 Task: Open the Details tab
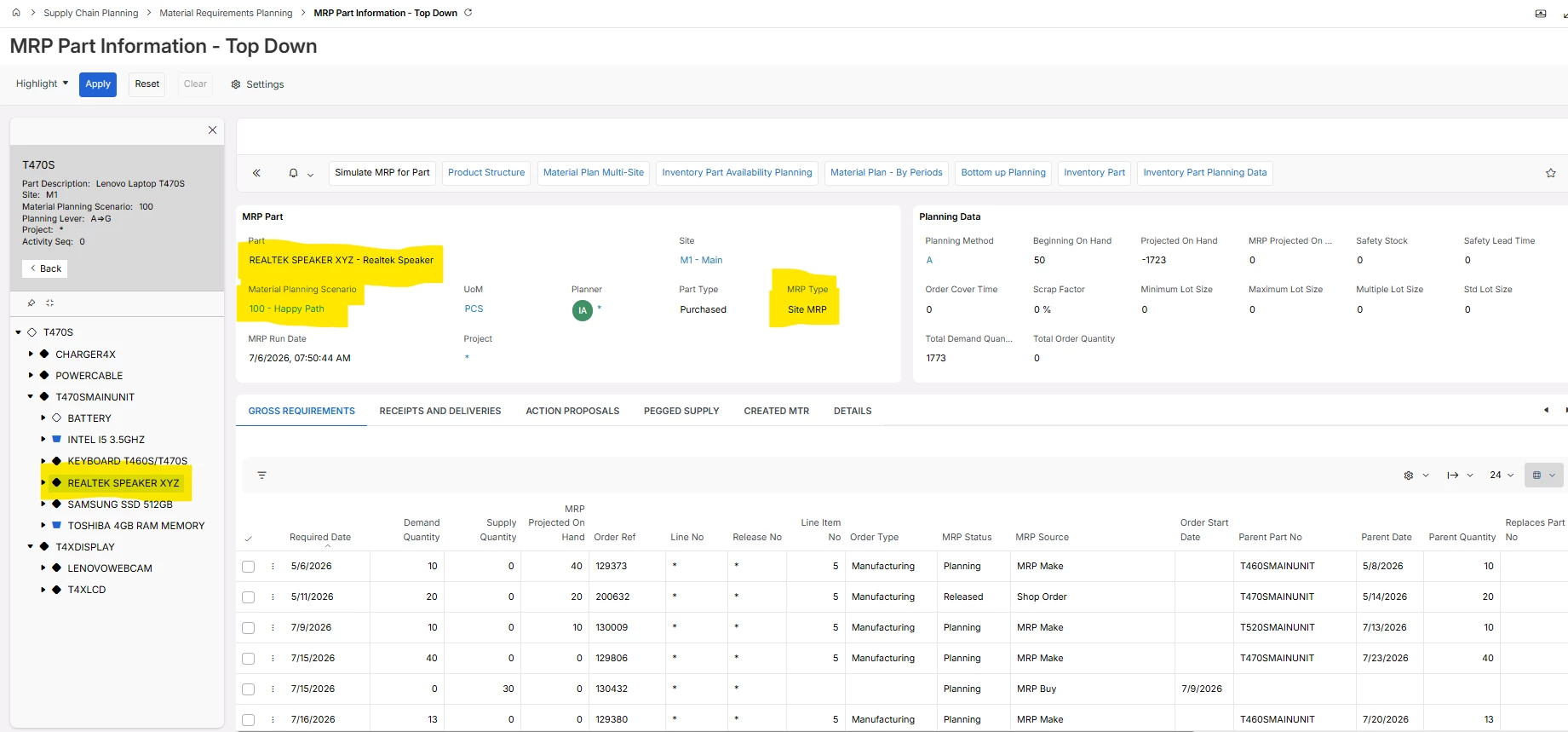pyautogui.click(x=853, y=411)
